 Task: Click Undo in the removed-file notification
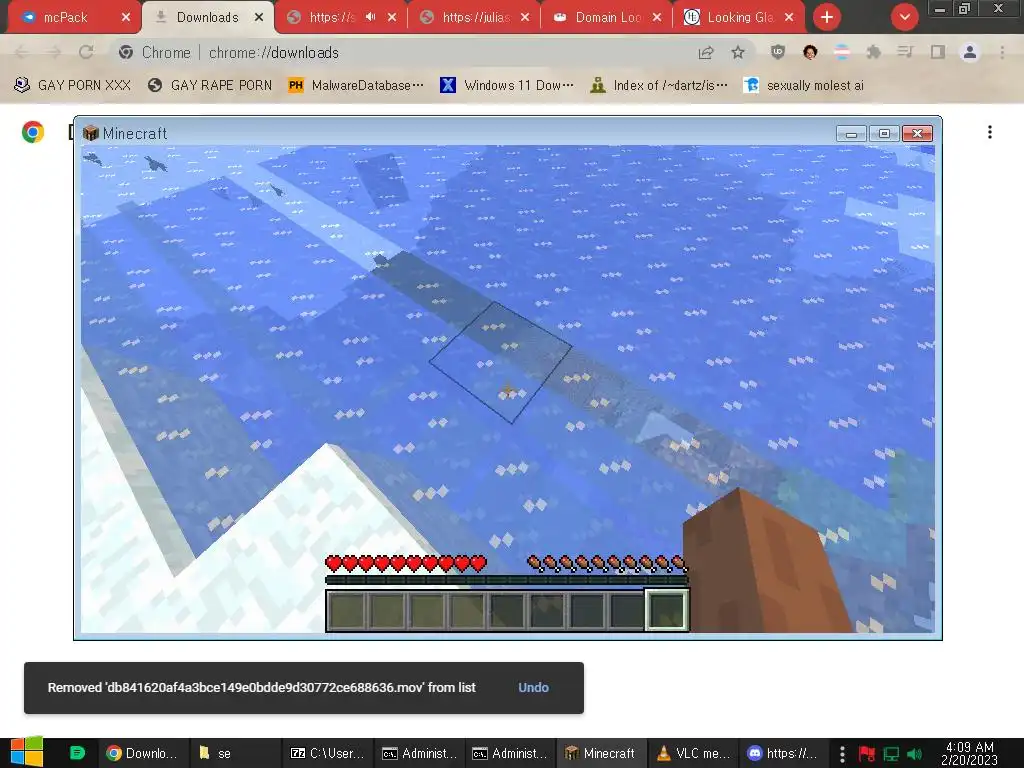[533, 688]
